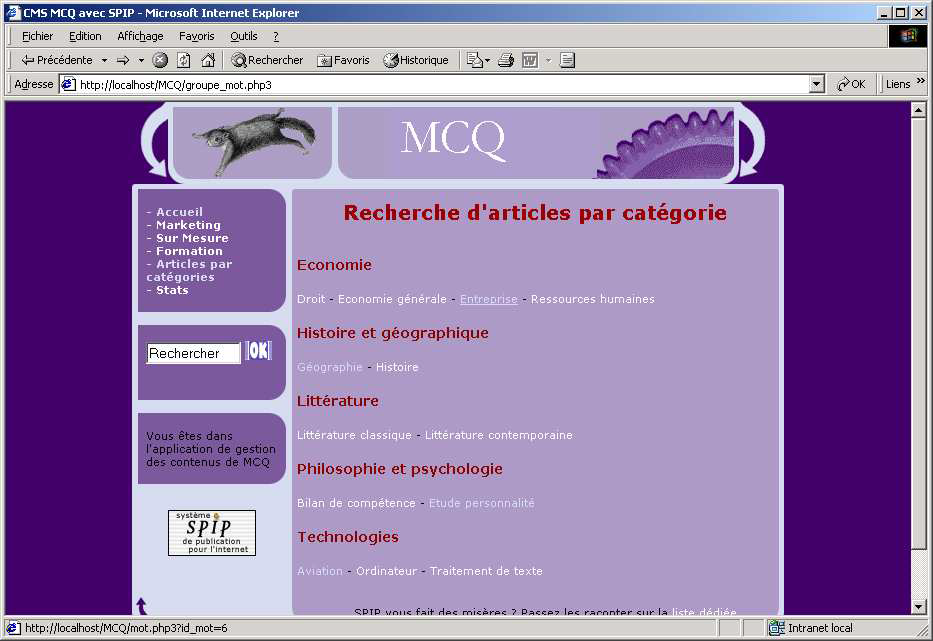Open the Affichage menu
This screenshot has height=641, width=933.
tap(140, 36)
